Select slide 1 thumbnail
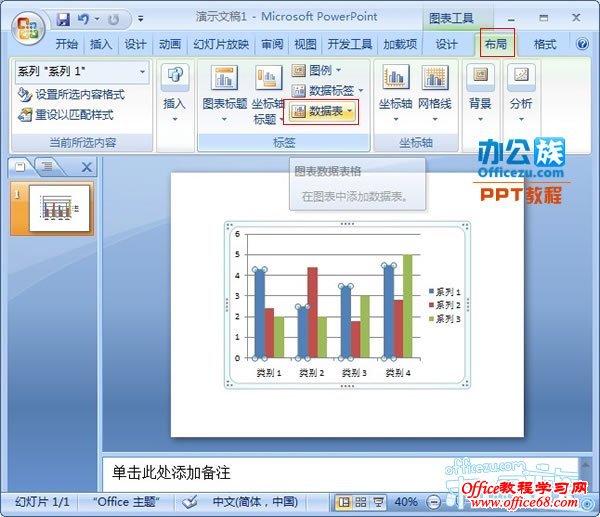Viewport: 600px width, 517px height. pos(59,208)
